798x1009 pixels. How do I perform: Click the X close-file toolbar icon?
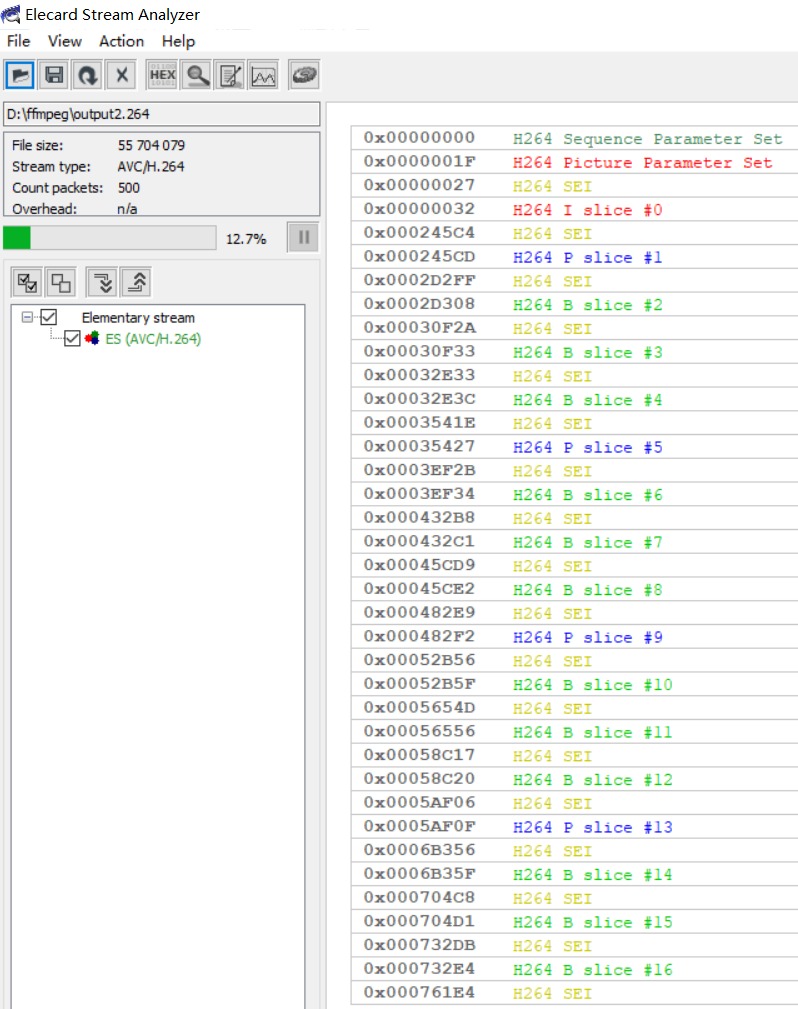pos(122,75)
